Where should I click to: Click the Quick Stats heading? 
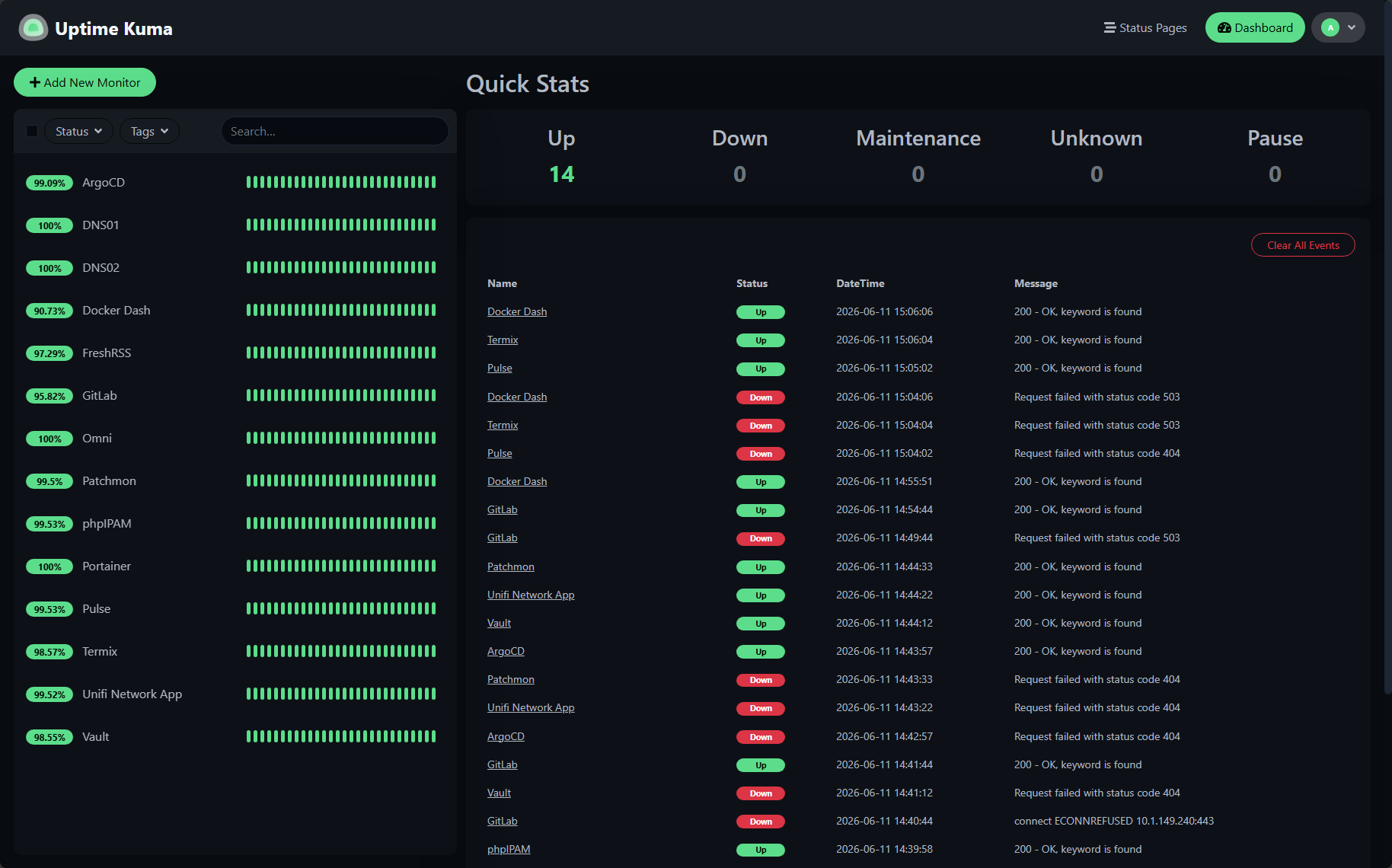coord(528,84)
